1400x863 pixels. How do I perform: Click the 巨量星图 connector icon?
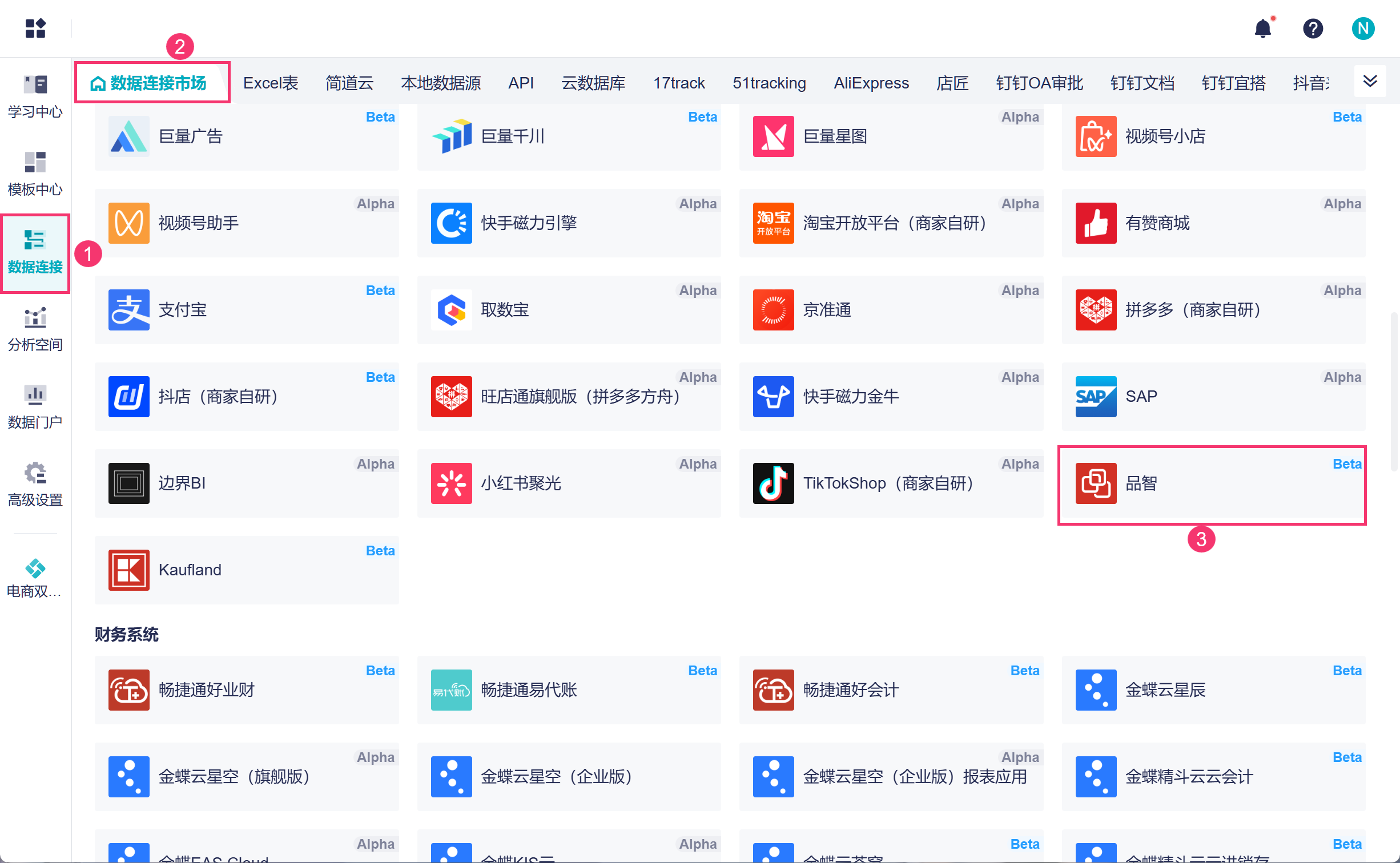(x=774, y=136)
